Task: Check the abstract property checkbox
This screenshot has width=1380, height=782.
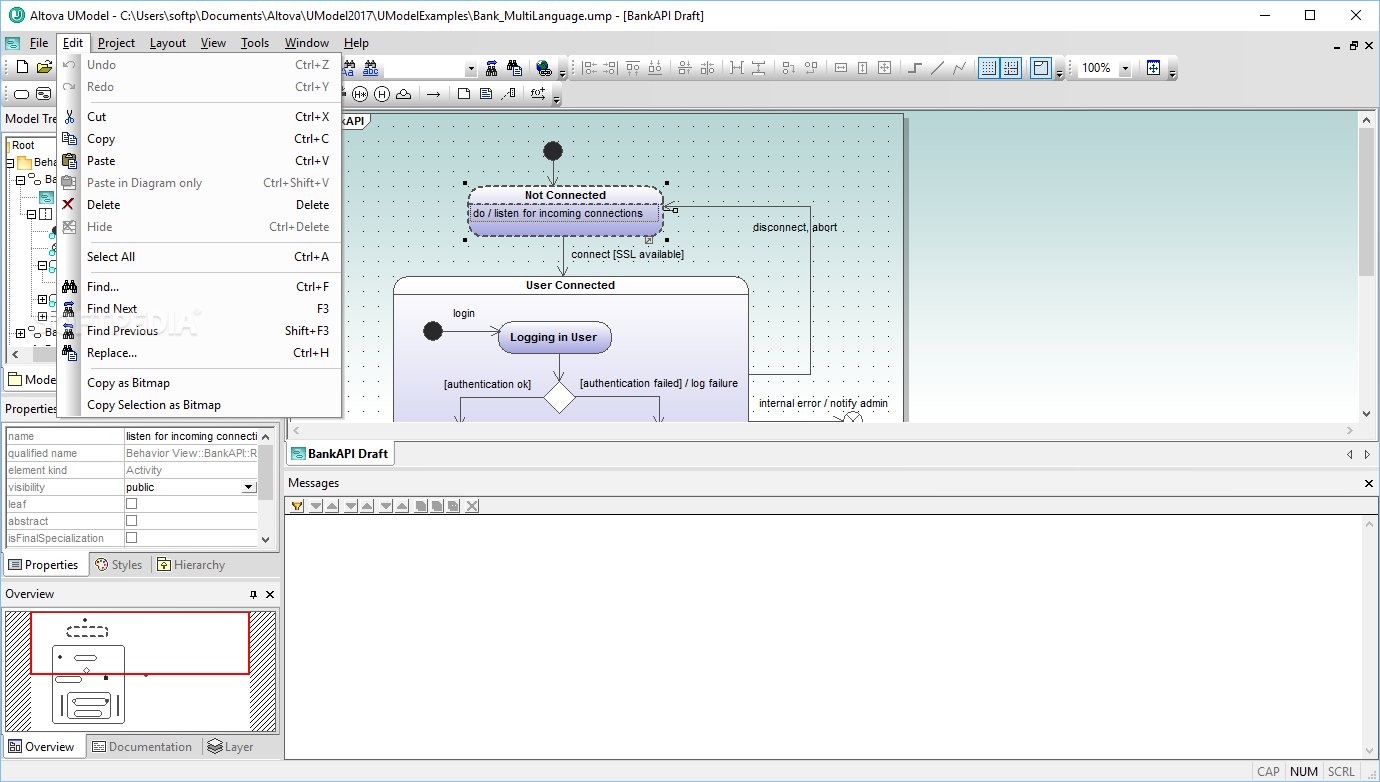Action: tap(131, 521)
